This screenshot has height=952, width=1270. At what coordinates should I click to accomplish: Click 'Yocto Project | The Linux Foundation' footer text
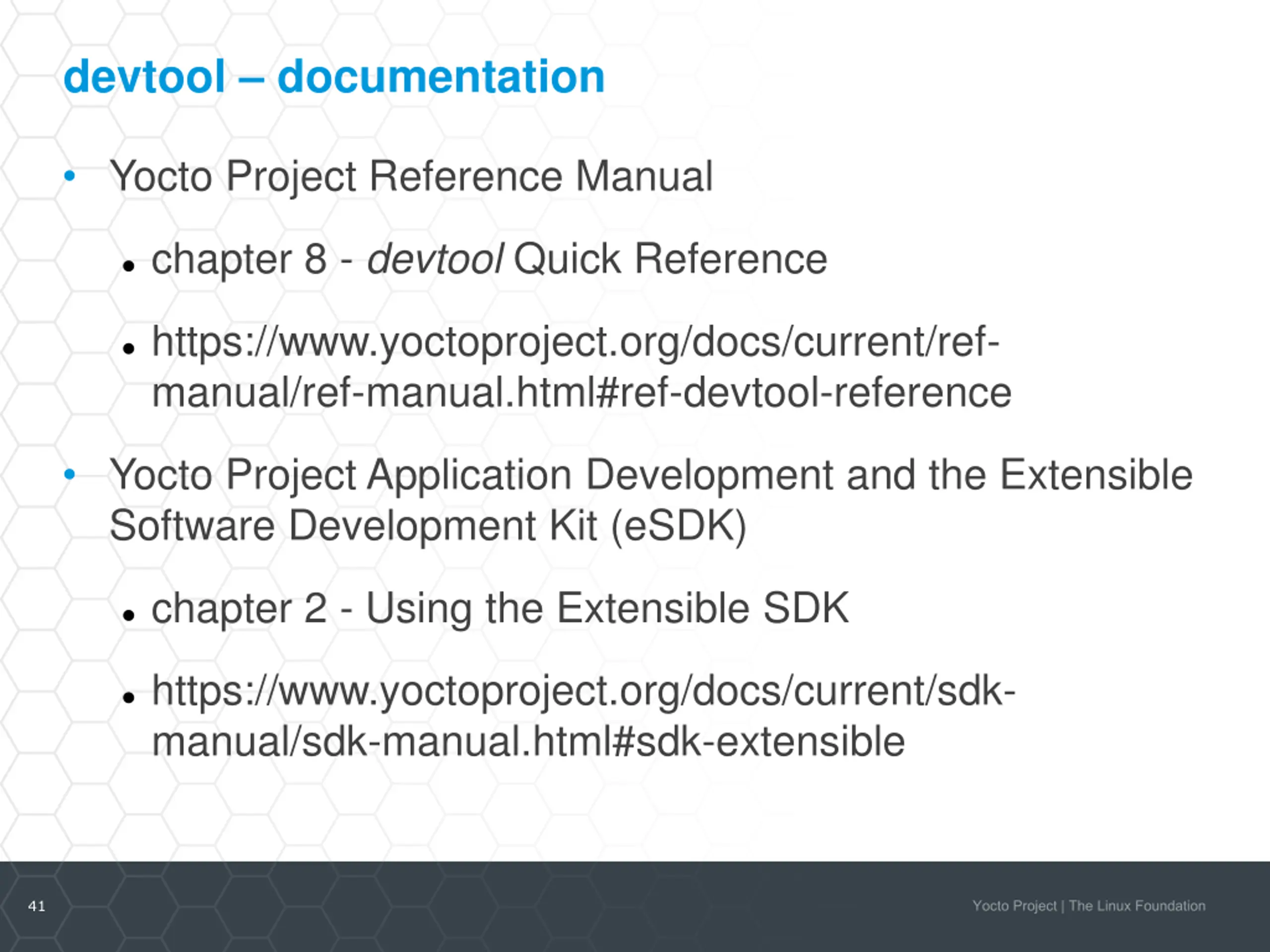pos(1088,906)
